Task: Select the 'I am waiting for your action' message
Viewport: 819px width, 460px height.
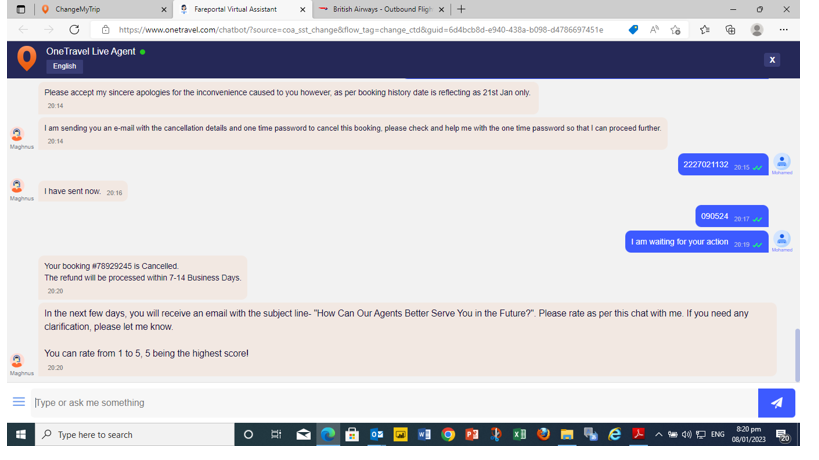Action: click(x=697, y=242)
